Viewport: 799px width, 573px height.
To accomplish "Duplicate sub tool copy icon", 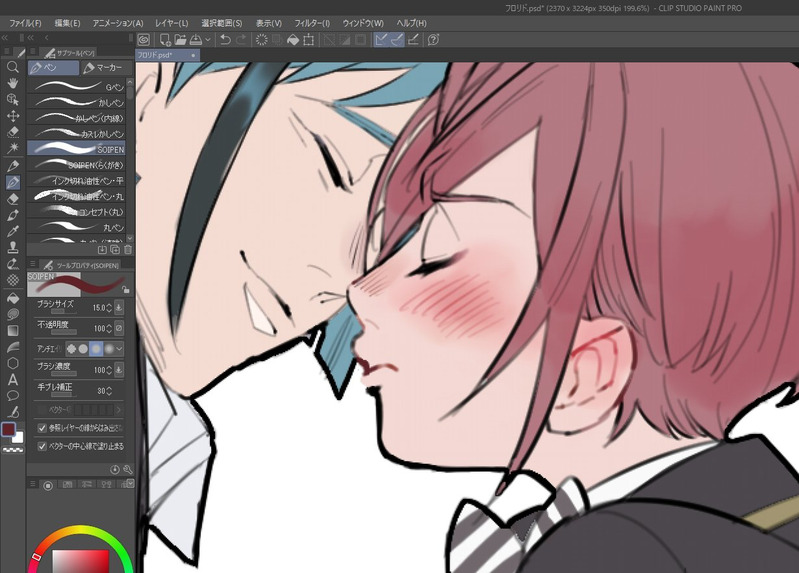I will (x=115, y=249).
